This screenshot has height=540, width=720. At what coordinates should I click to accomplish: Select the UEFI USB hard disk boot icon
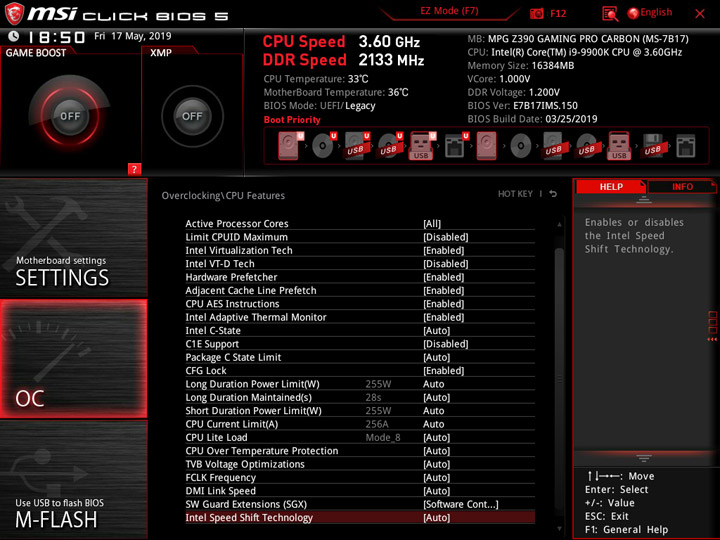pyautogui.click(x=357, y=146)
